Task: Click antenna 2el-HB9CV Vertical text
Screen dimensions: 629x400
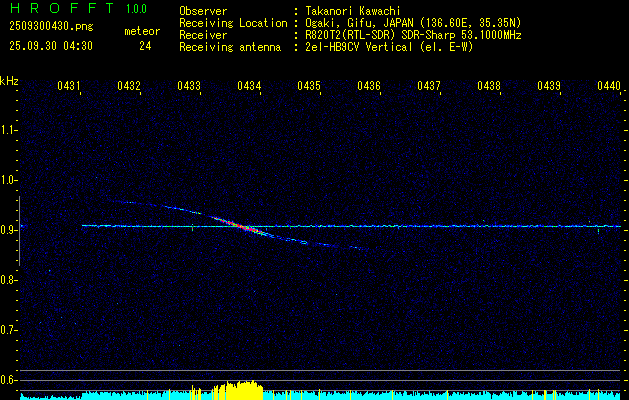Action: (389, 47)
